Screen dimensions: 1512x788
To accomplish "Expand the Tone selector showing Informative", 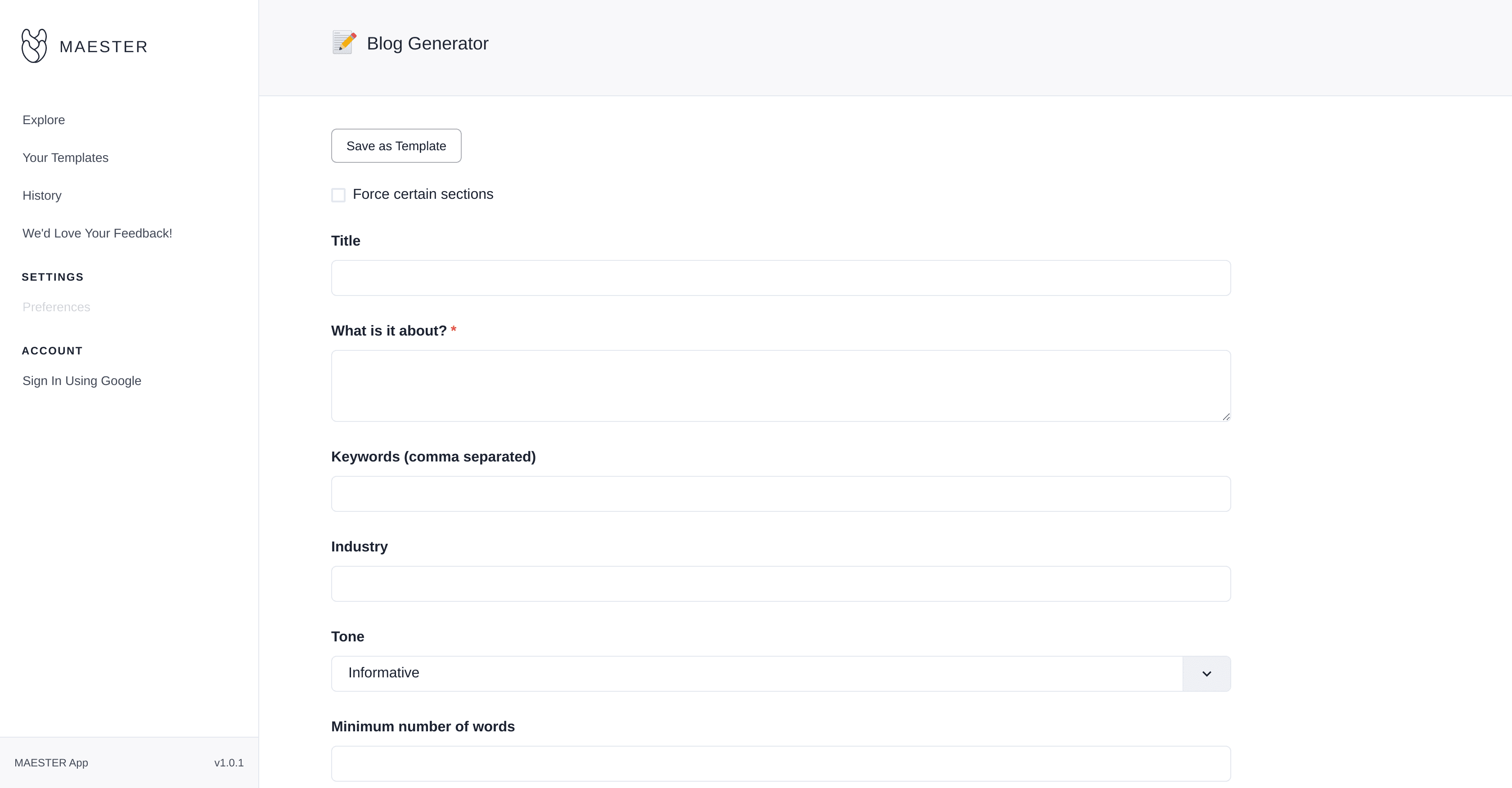I will tap(1206, 673).
